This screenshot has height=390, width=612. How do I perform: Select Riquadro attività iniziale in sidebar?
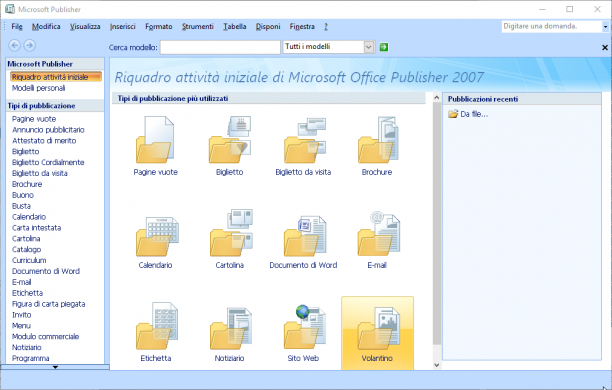point(56,77)
